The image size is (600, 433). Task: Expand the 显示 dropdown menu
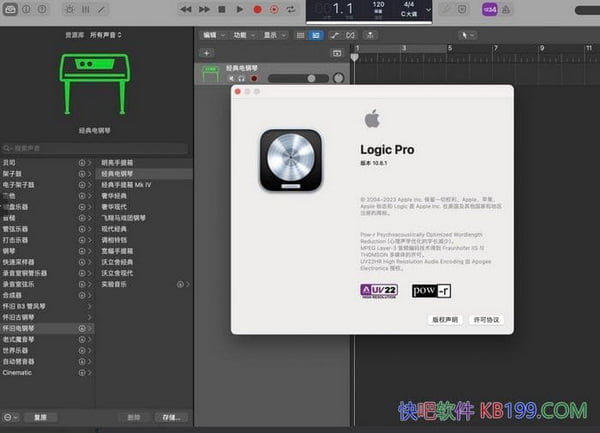coord(273,34)
